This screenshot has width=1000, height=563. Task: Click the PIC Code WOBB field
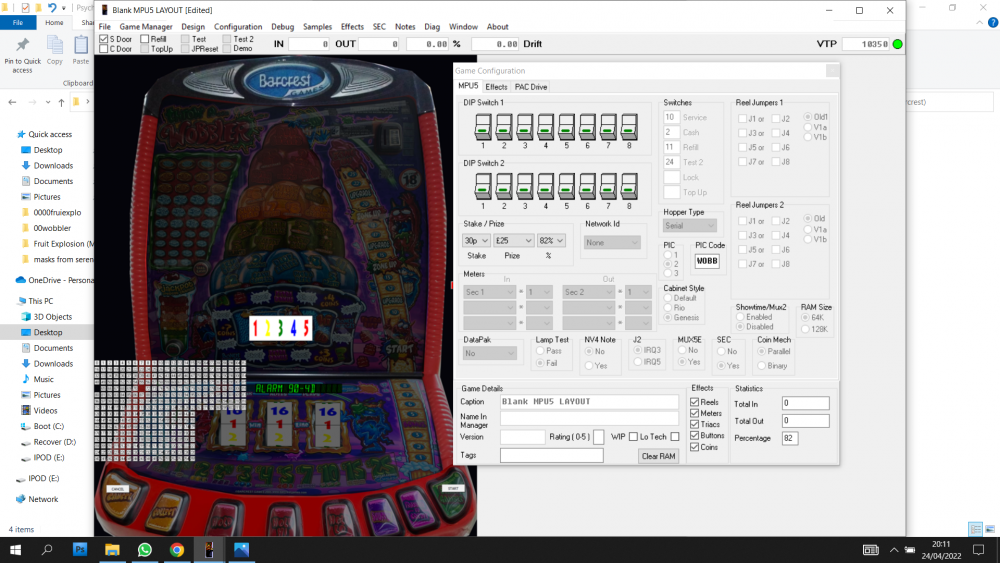coord(707,261)
